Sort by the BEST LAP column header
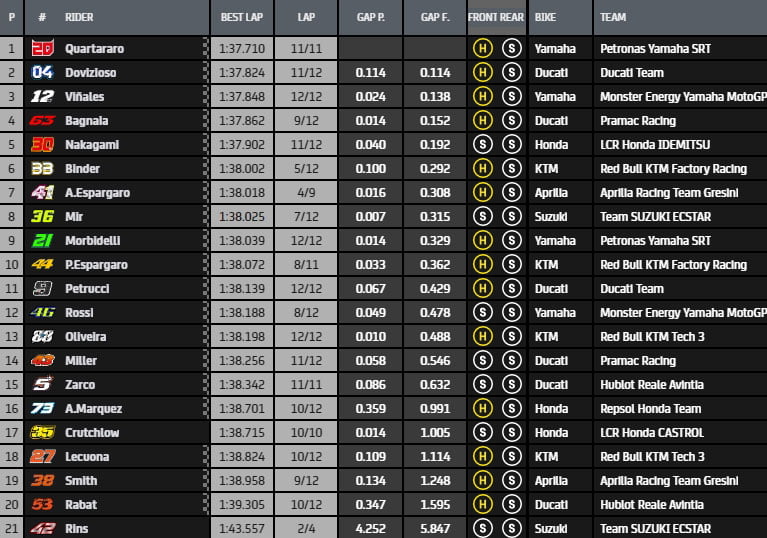This screenshot has width=767, height=538. click(240, 17)
